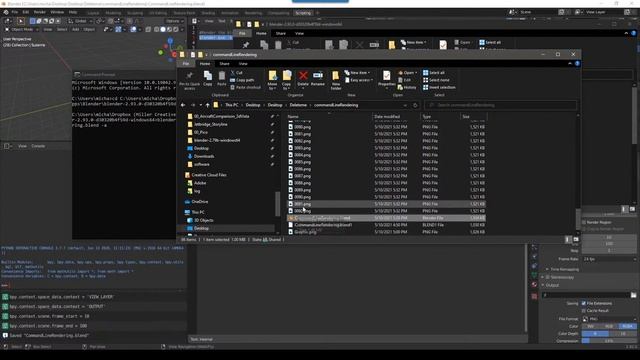The height and width of the screenshot is (360, 640).
Task: Select Creative Cloud Files in Explorer sidebar
Action: pos(209,175)
